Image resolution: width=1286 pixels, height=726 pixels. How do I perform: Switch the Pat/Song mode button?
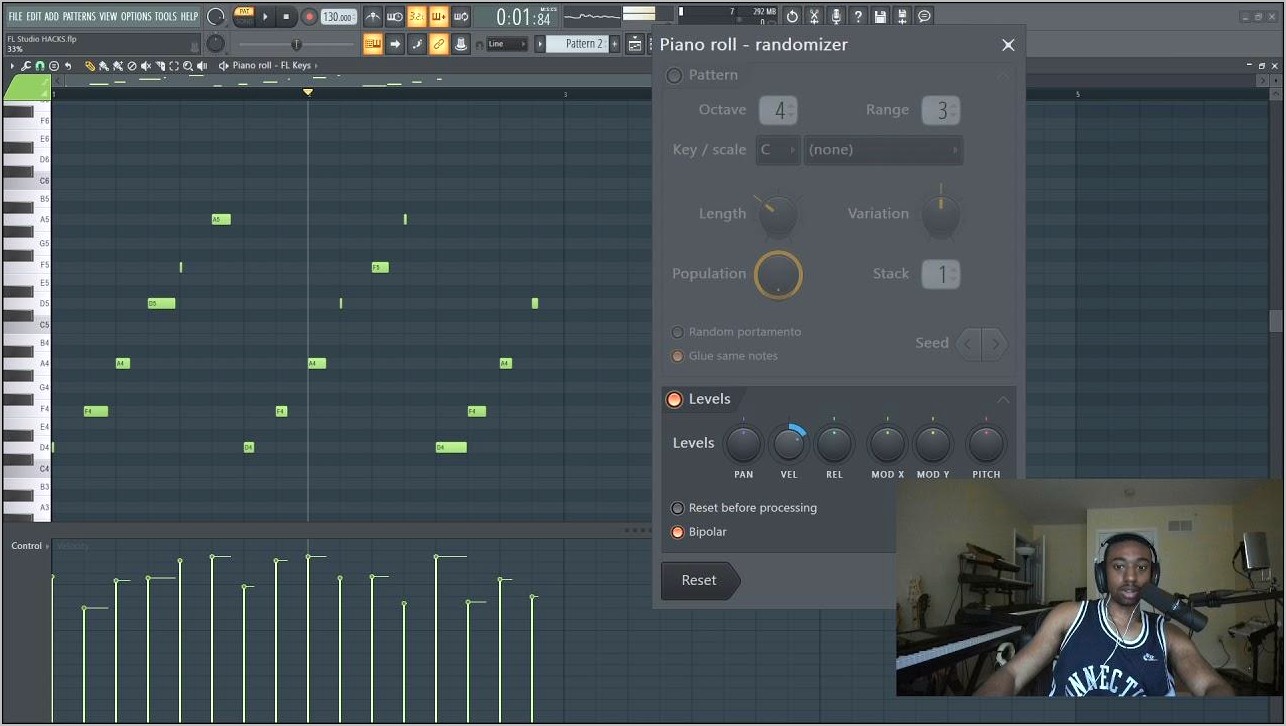(244, 16)
